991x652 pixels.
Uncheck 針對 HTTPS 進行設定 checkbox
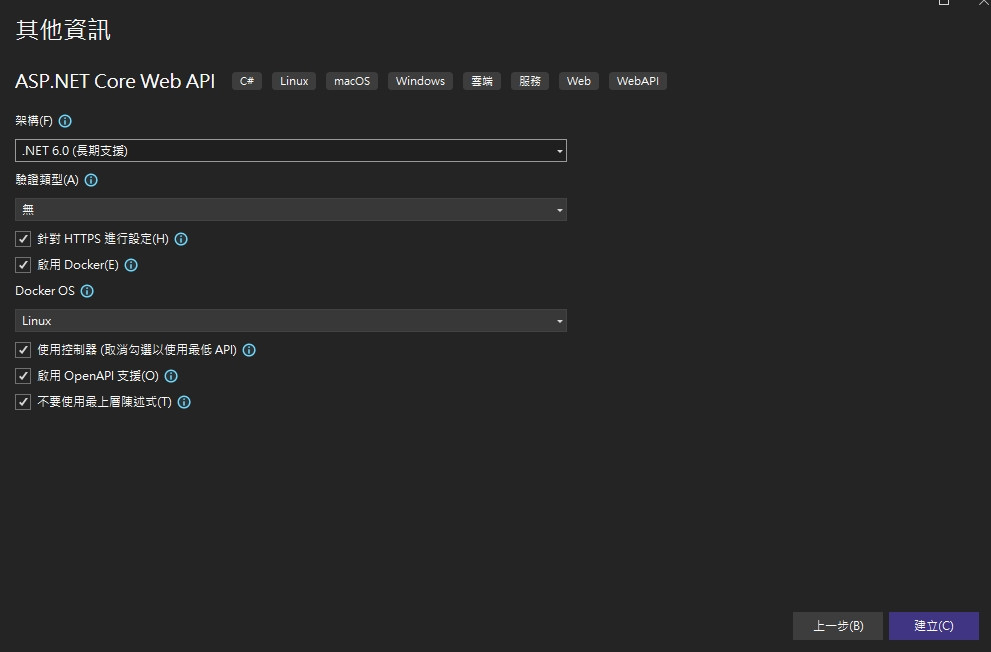tap(23, 239)
